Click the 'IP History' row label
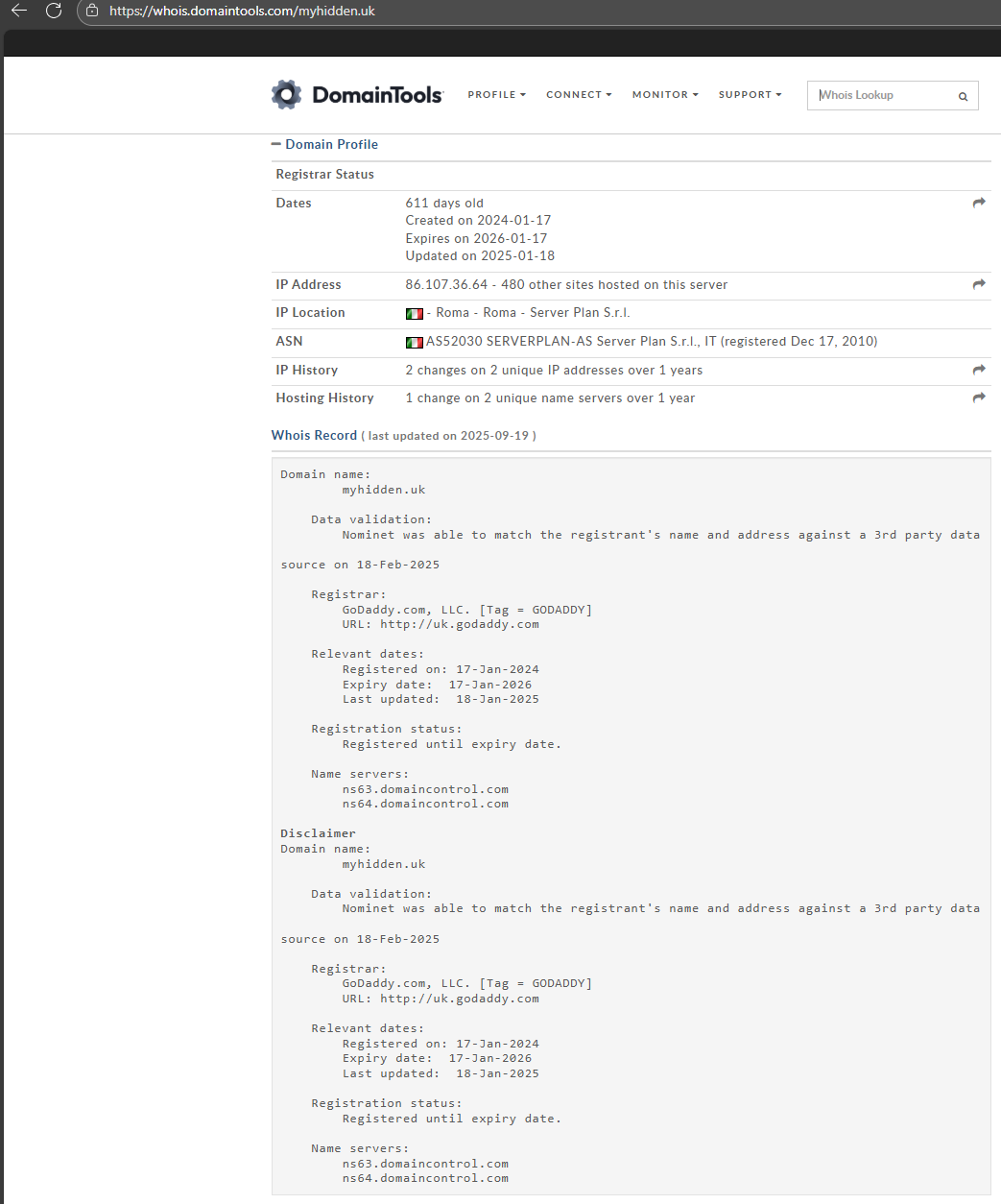Viewport: 1001px width, 1204px height. pos(306,371)
